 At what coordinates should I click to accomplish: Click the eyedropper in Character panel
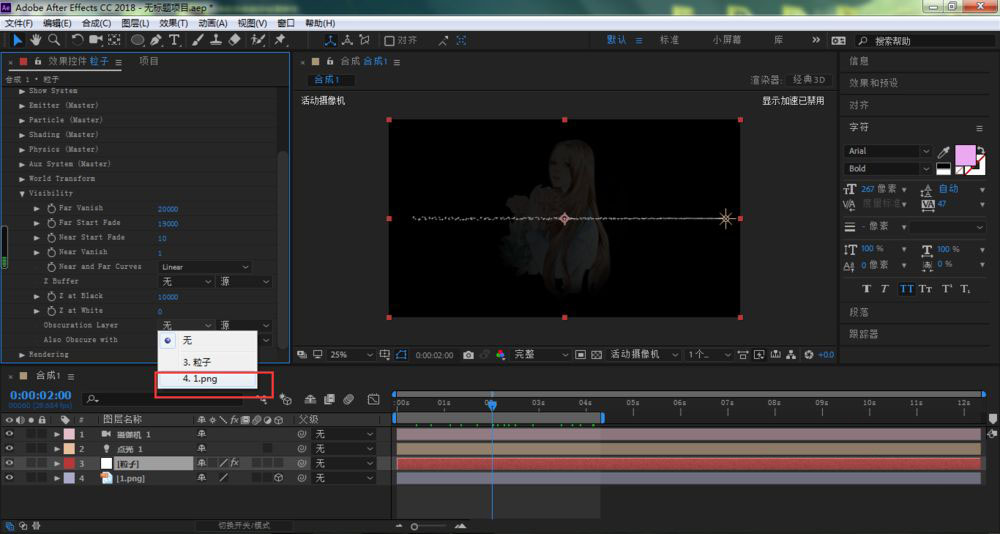(x=943, y=152)
